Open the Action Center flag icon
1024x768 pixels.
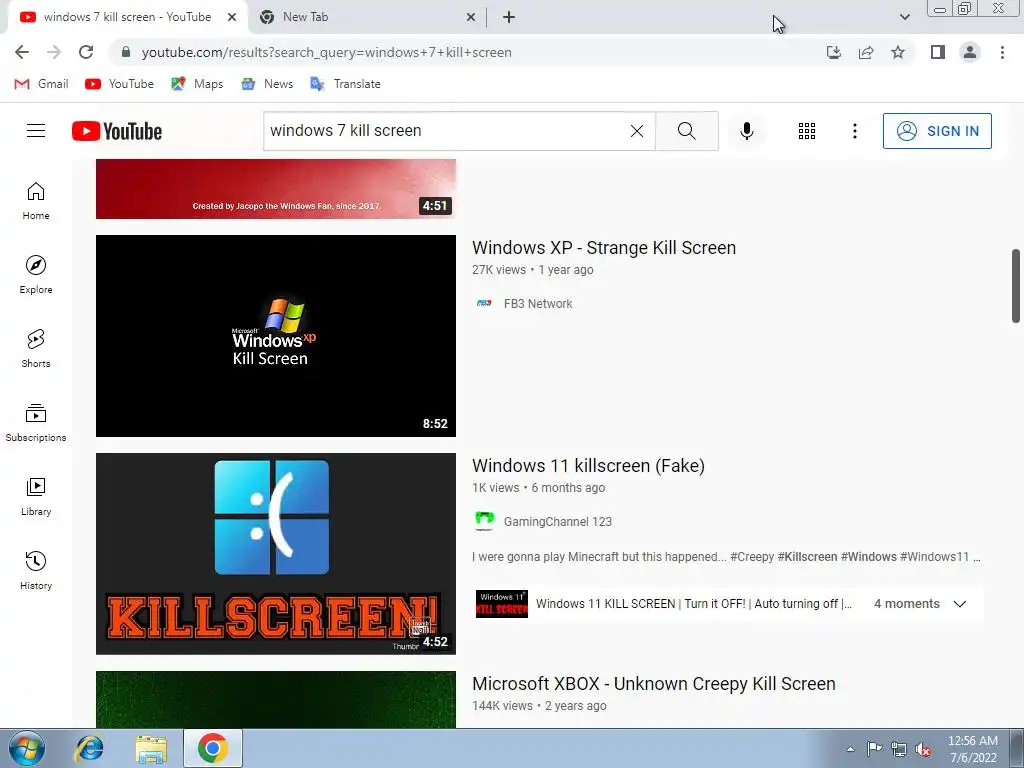(874, 749)
